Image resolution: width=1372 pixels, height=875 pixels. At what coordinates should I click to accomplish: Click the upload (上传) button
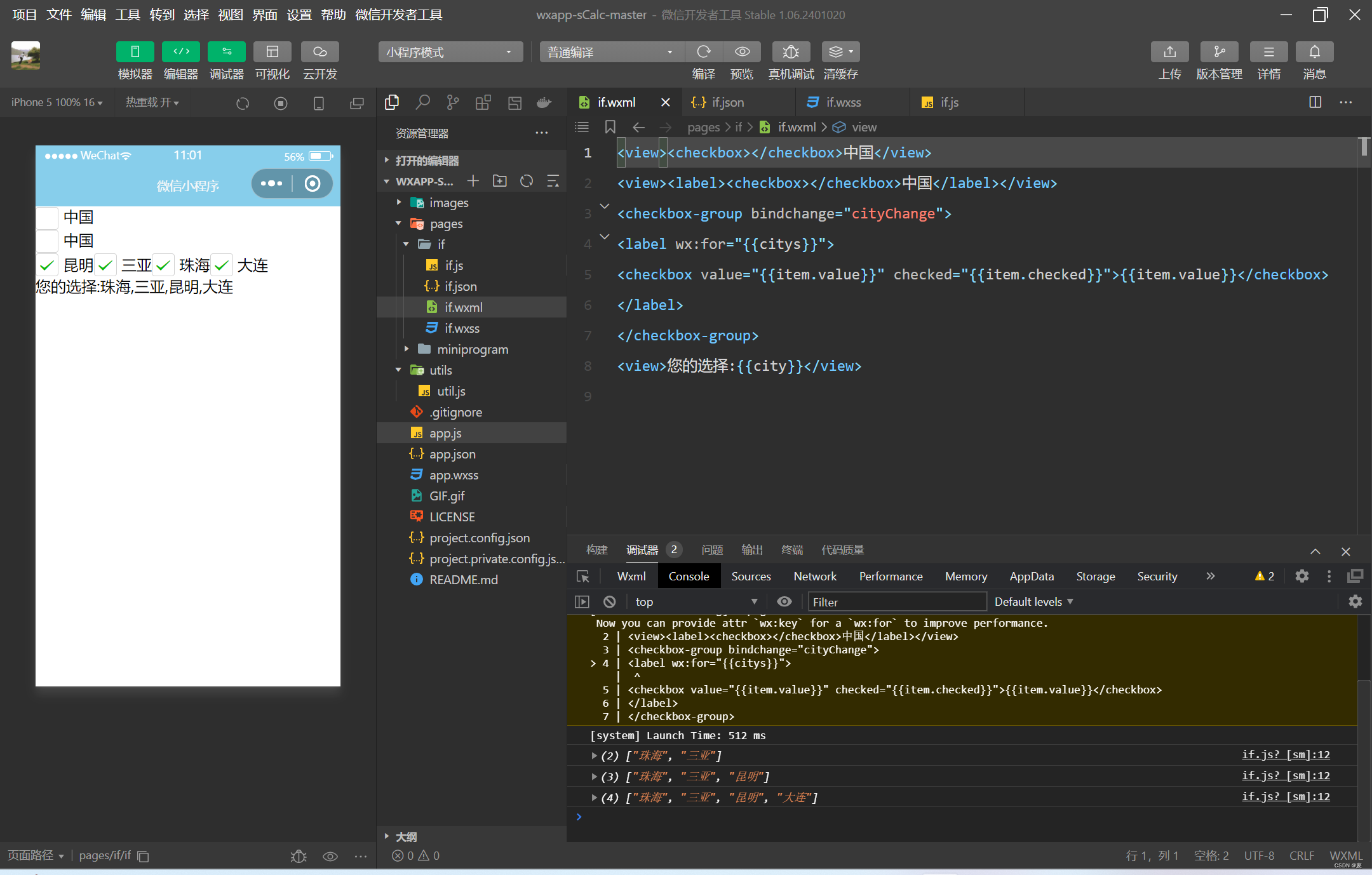1170,51
